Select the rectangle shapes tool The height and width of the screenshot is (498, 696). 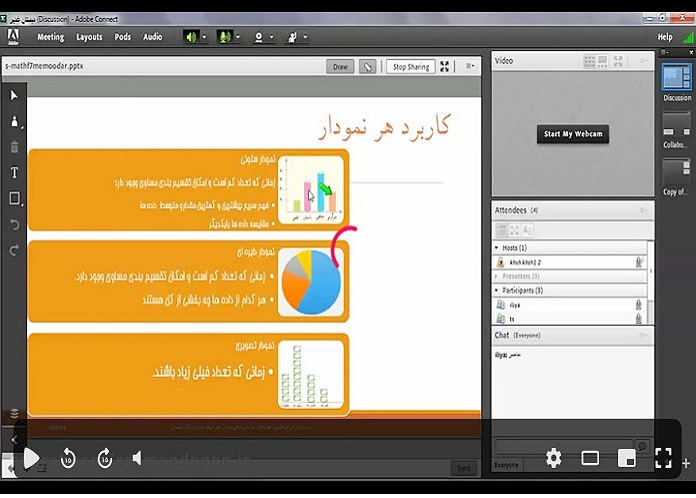14,198
